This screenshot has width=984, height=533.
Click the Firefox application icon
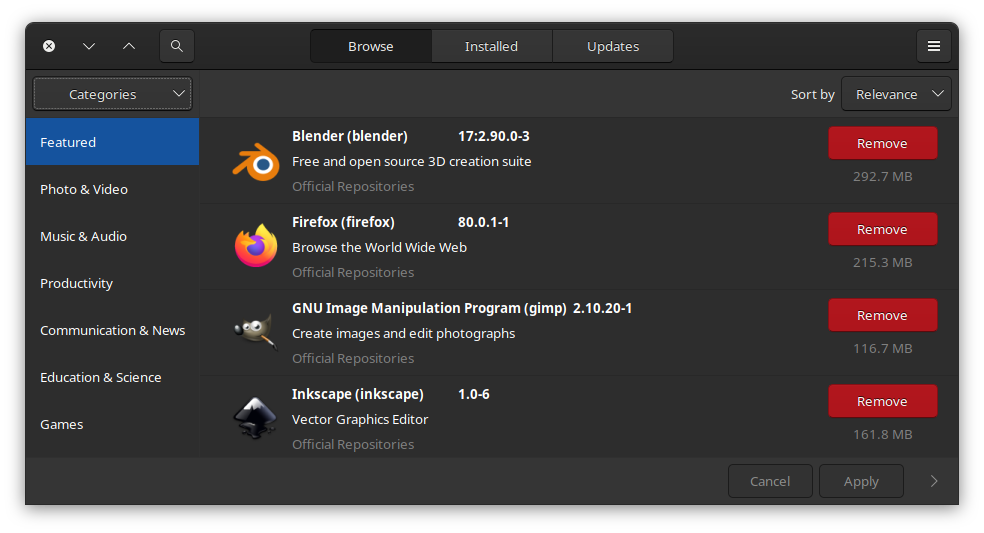(256, 246)
